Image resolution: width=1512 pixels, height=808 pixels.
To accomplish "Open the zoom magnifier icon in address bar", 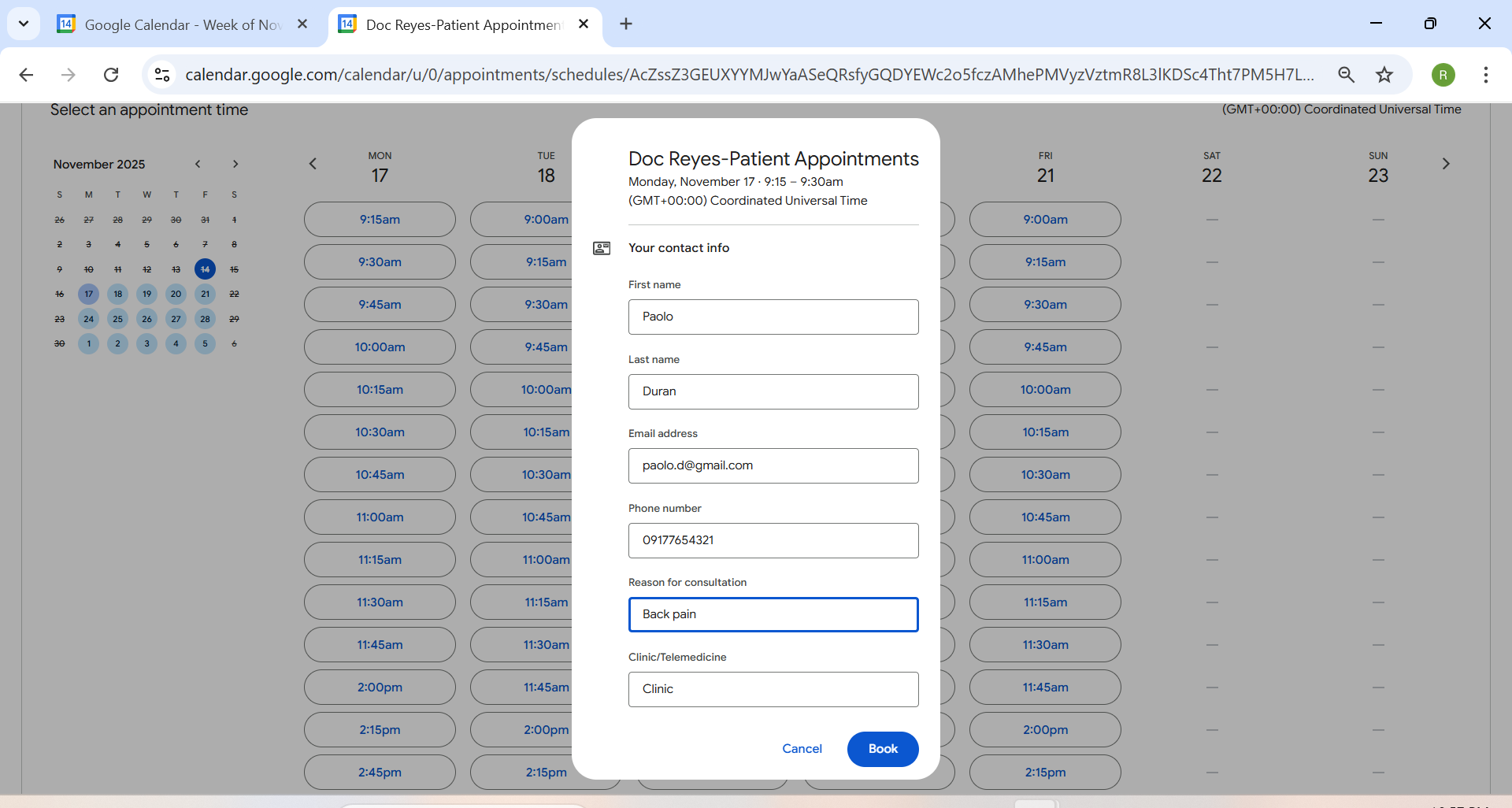I will [x=1346, y=75].
